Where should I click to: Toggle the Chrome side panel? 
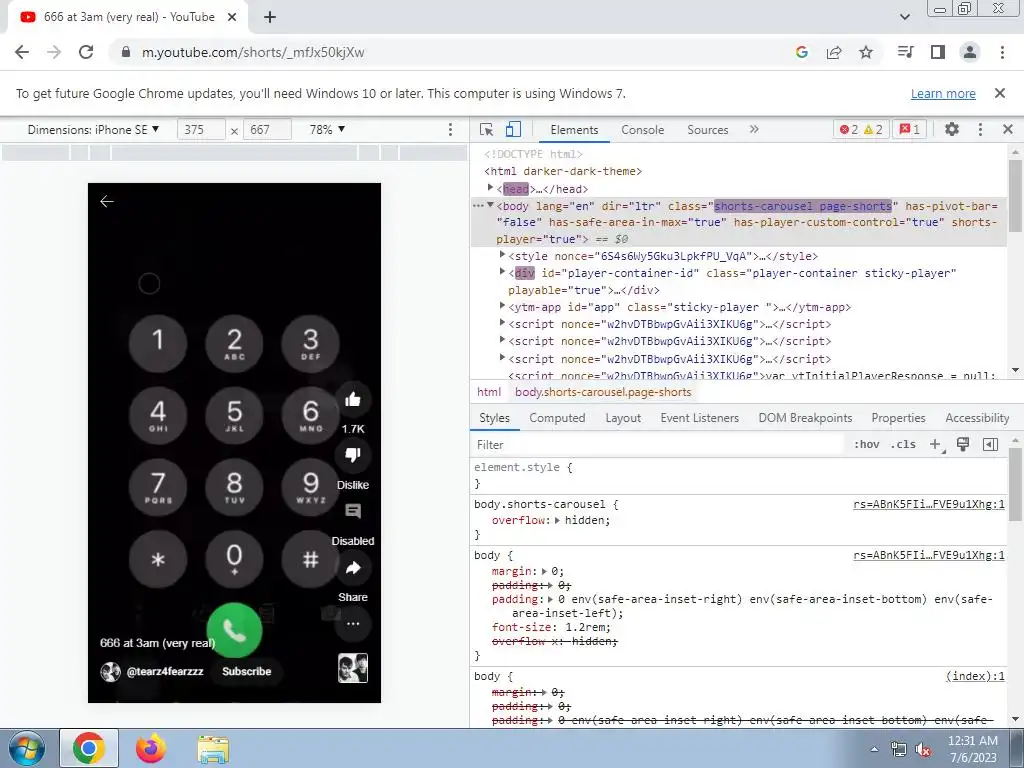(x=938, y=52)
